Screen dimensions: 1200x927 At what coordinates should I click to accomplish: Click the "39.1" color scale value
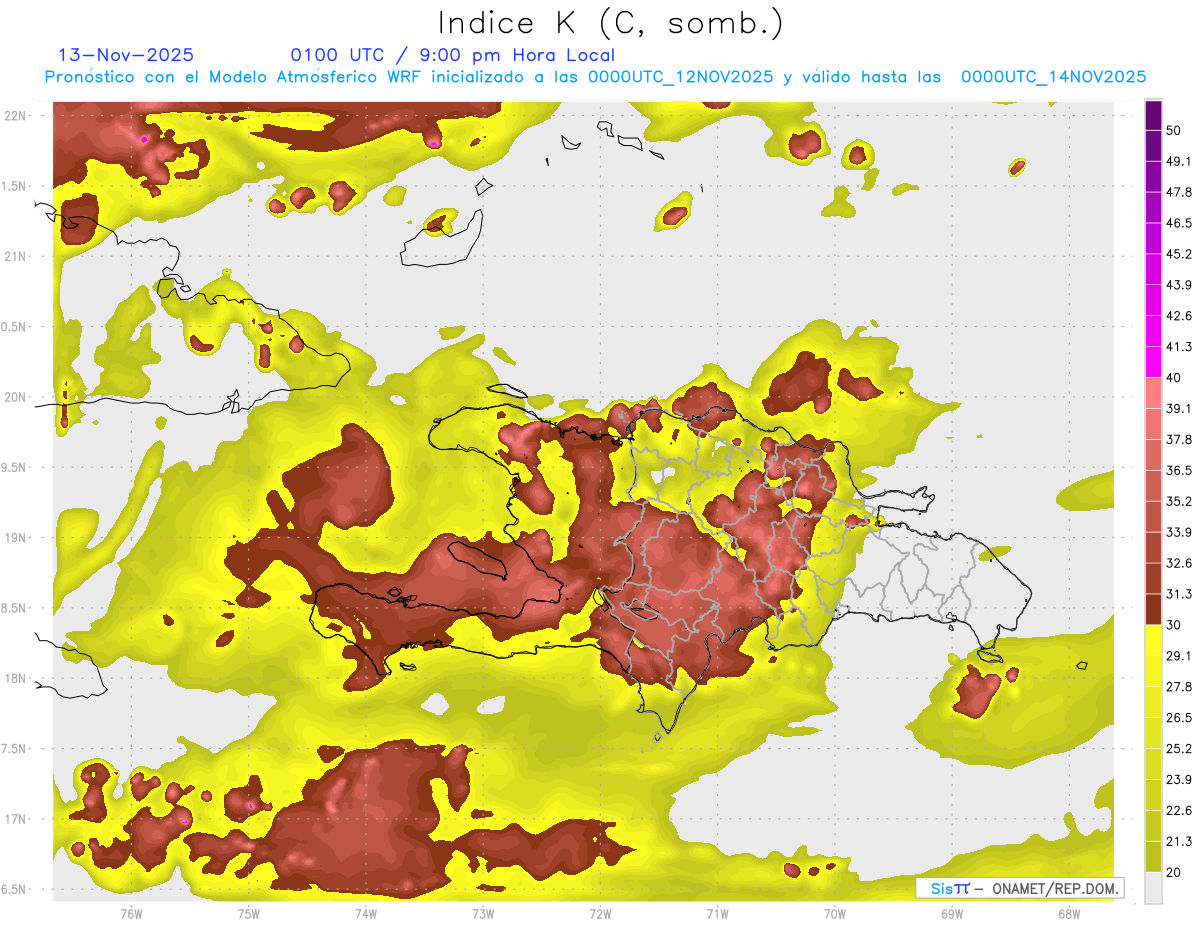tap(1178, 408)
